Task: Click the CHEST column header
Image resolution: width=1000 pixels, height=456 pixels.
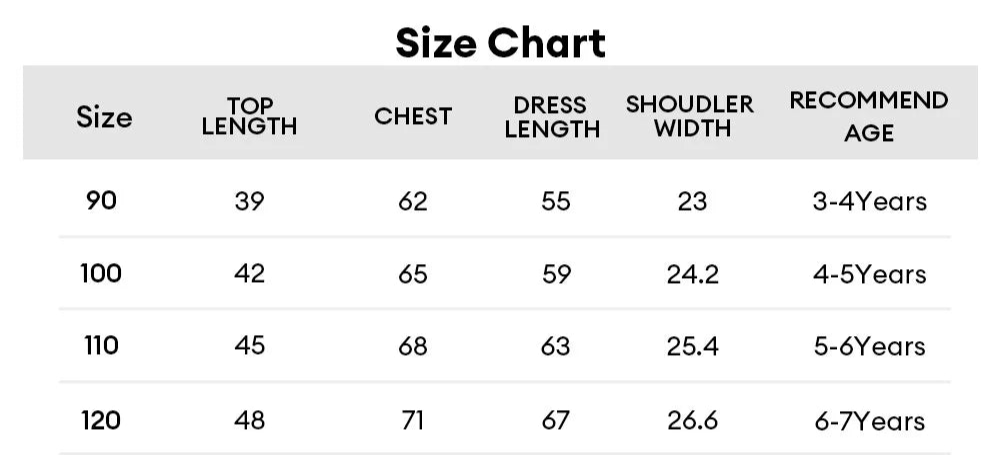Action: (413, 116)
